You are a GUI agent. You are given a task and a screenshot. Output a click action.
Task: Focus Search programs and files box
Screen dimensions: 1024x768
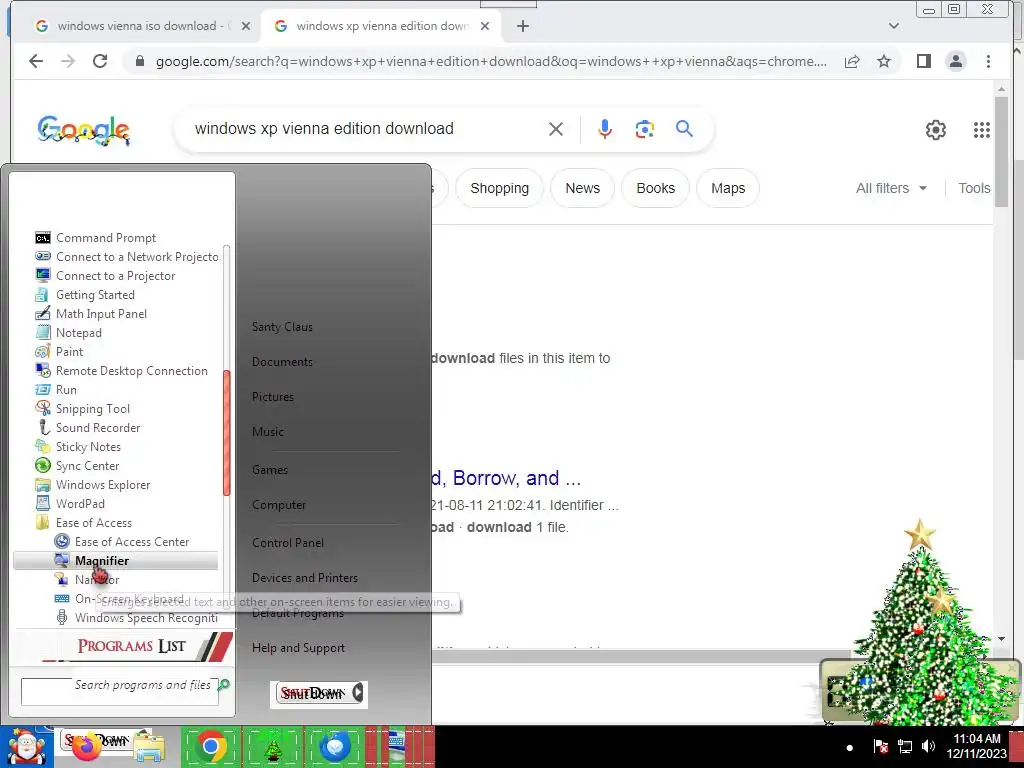pos(120,691)
